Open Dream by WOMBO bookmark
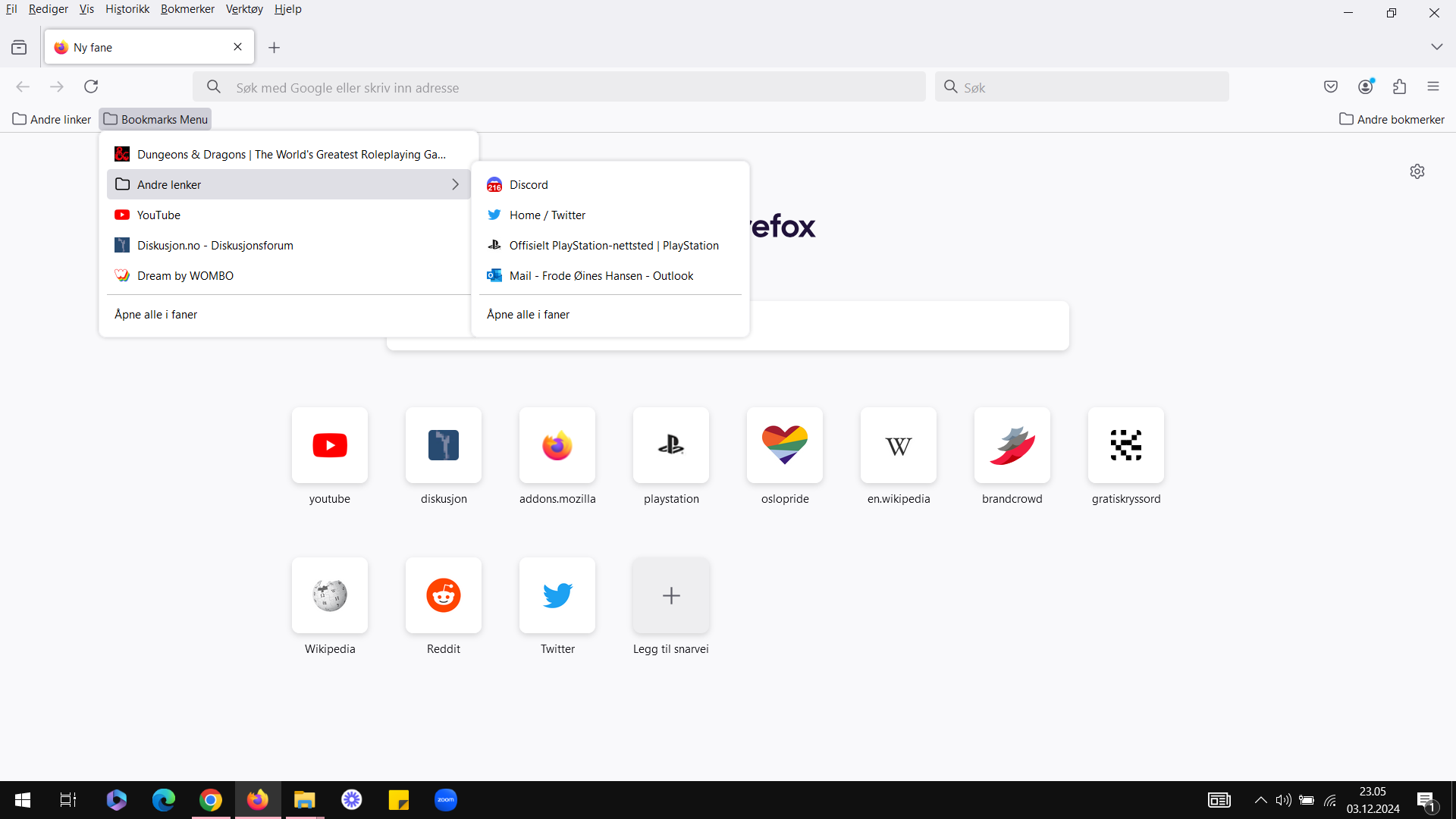The height and width of the screenshot is (819, 1456). coord(289,275)
